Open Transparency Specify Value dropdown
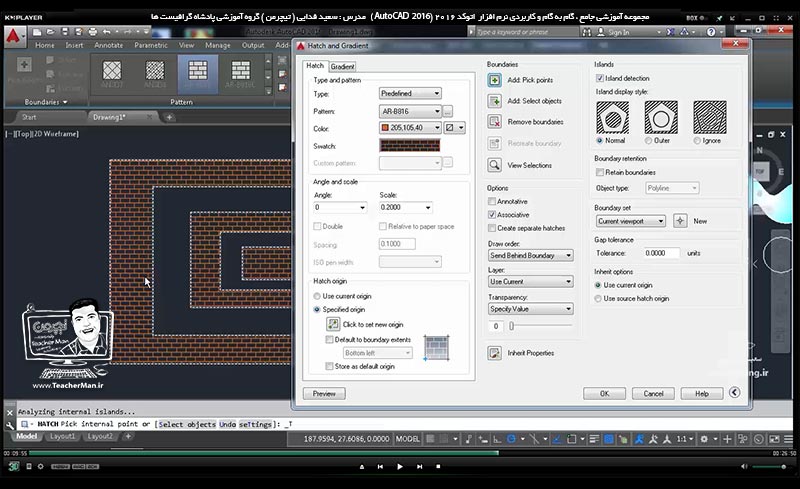This screenshot has width=800, height=489. point(531,309)
